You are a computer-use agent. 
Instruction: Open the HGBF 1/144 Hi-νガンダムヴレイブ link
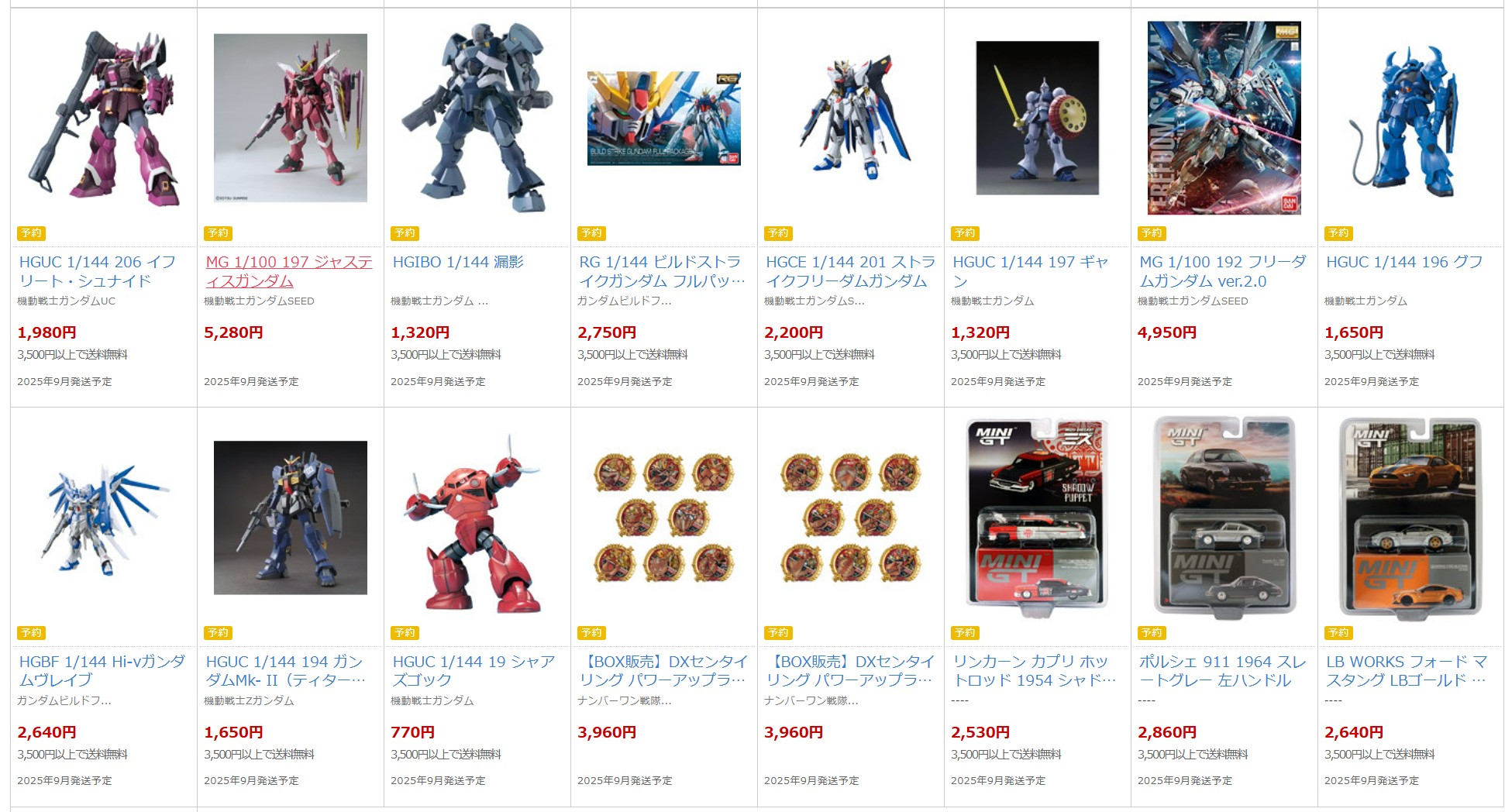pos(102,671)
